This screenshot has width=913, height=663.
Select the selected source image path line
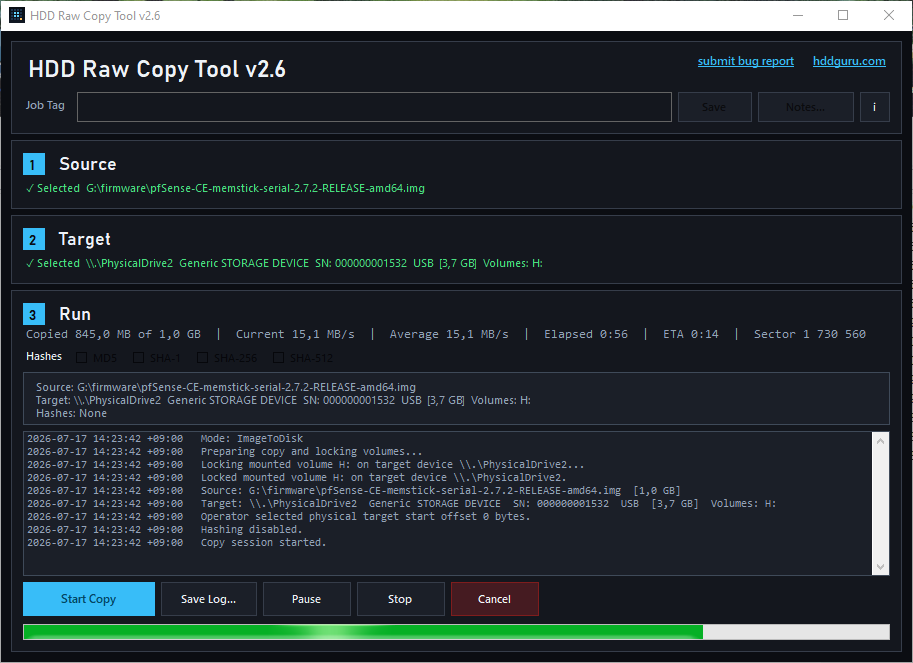tap(225, 188)
